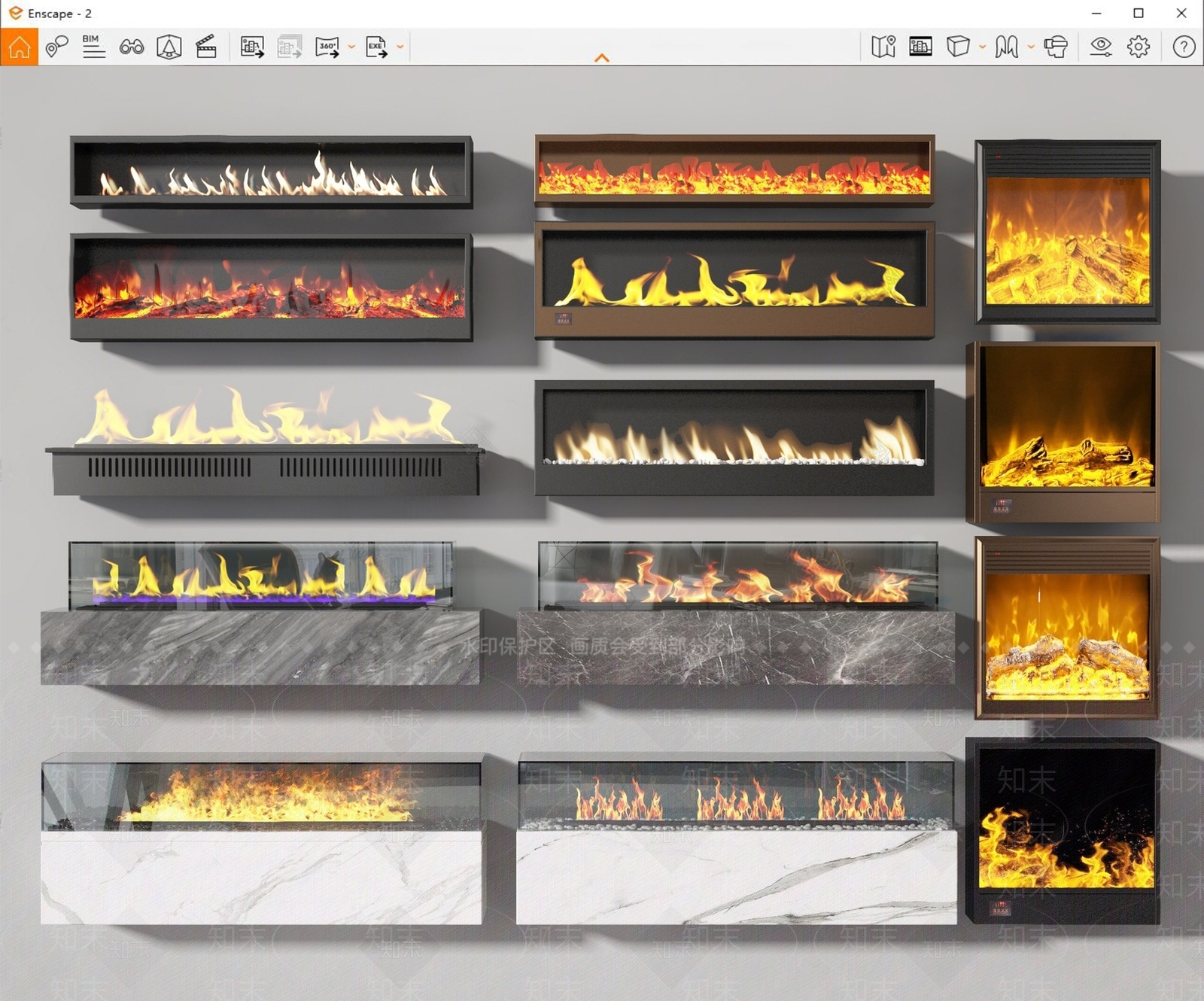Viewport: 1204px width, 1001px height.
Task: Expand the cube view mode dropdown arrow
Action: pos(982,47)
